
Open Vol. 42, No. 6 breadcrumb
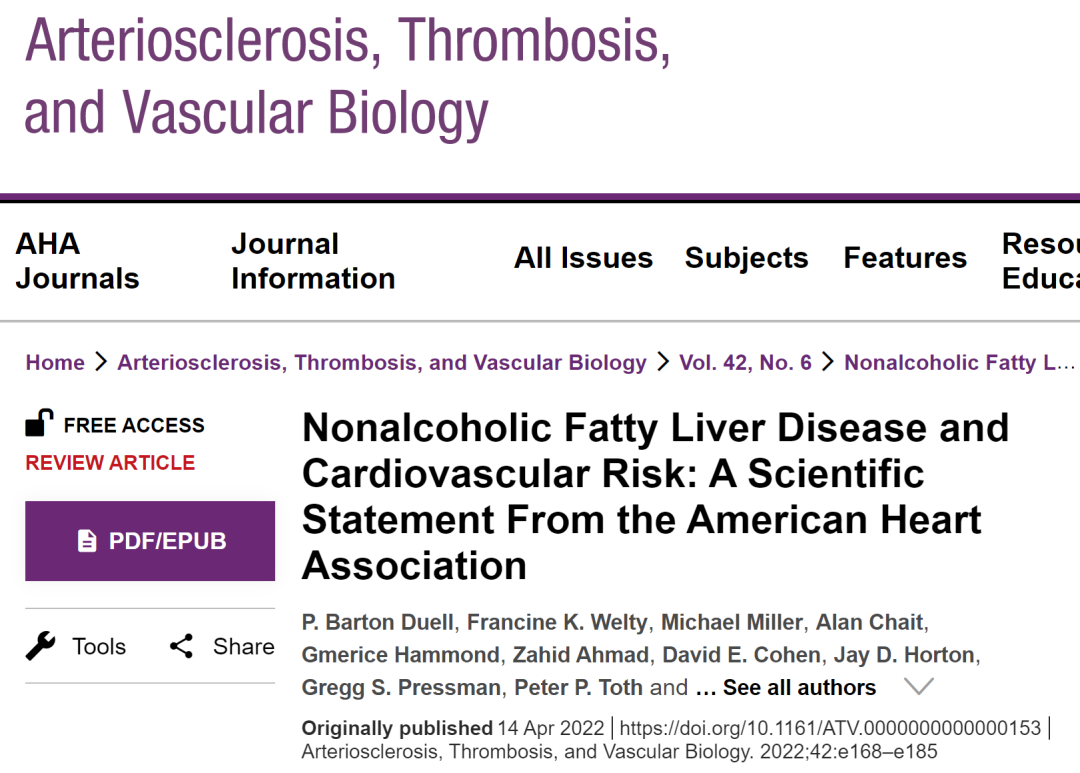point(745,362)
